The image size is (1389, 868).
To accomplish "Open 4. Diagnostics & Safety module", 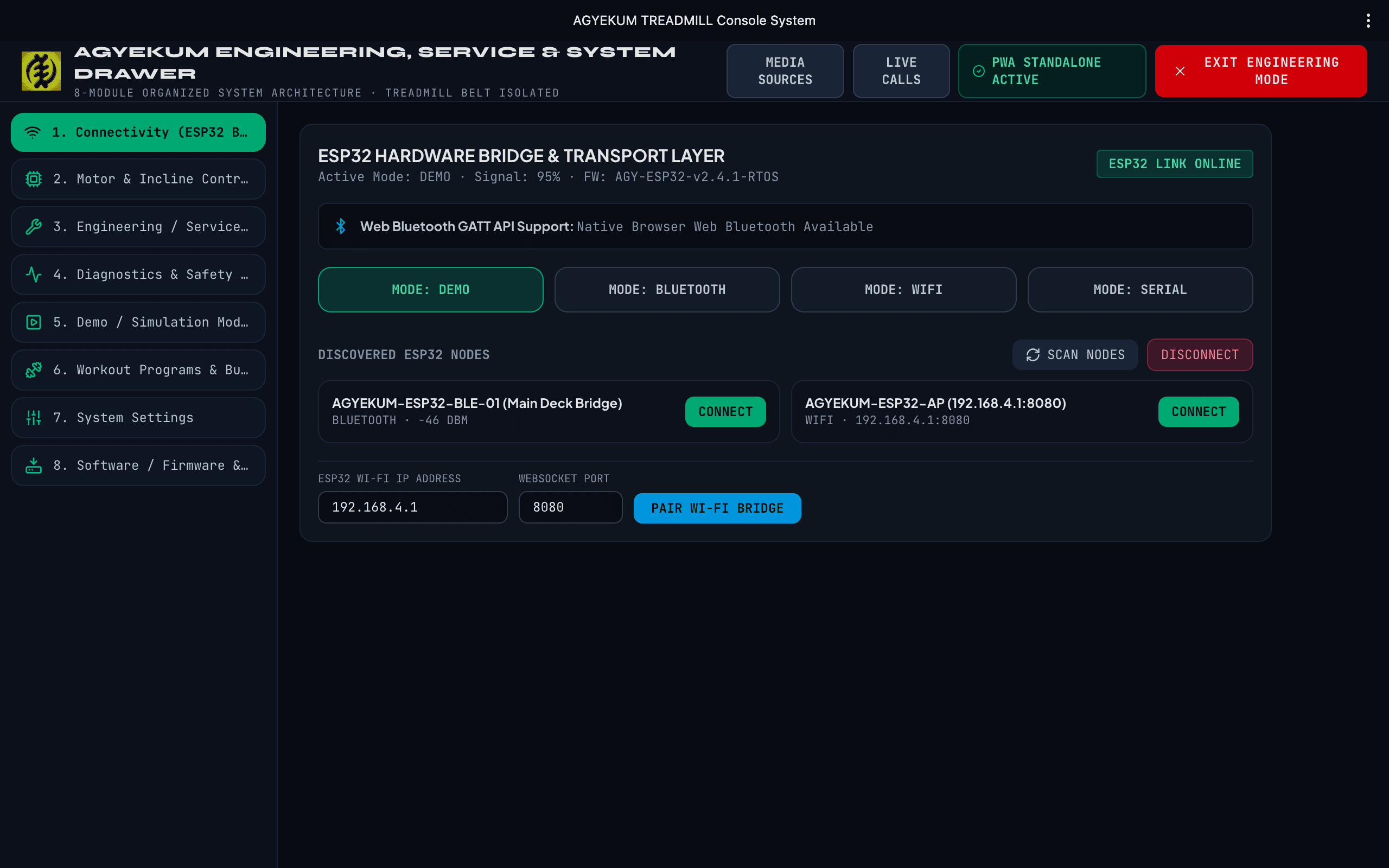I will 138,275.
